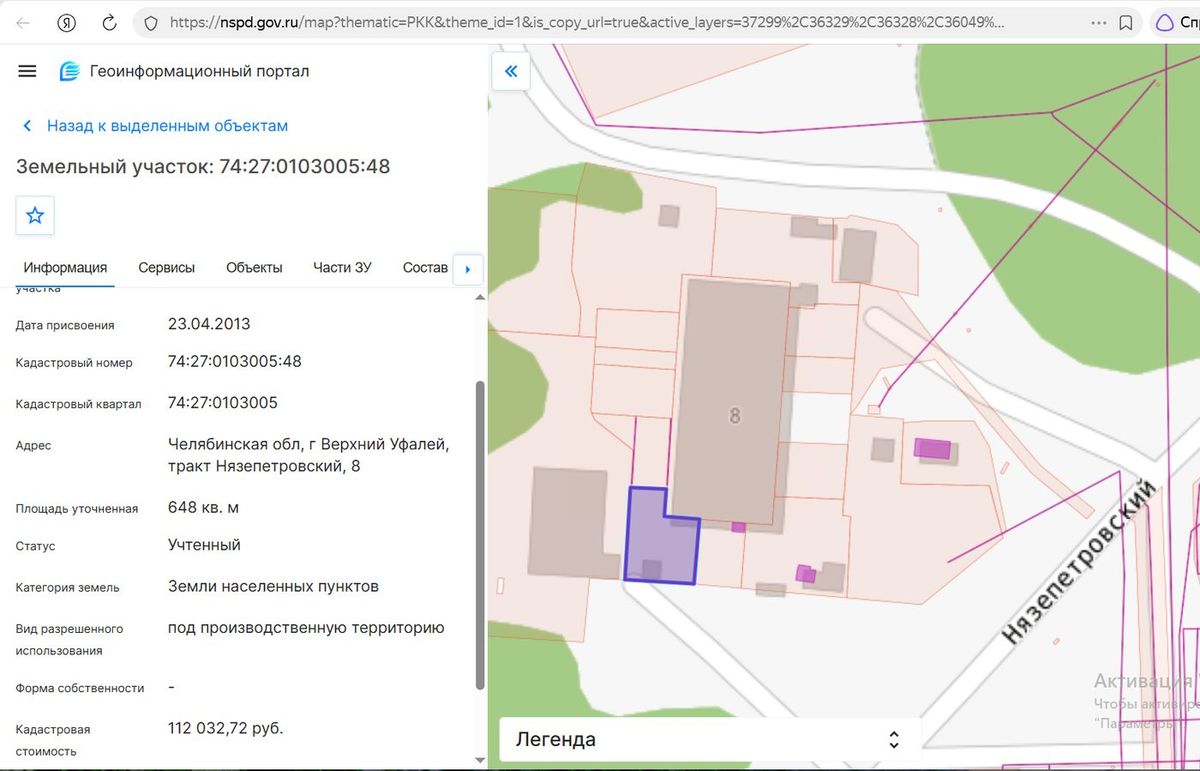
Task: Open the Объекты tab
Action: (x=254, y=267)
